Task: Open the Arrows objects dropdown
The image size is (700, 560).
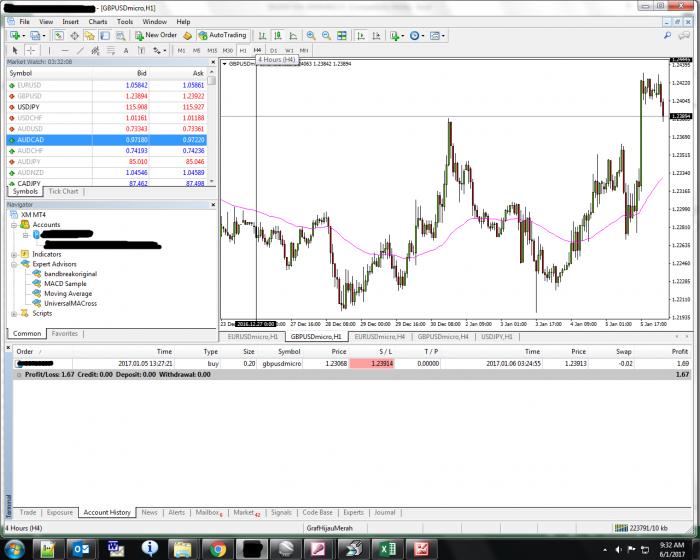Action: tap(159, 50)
